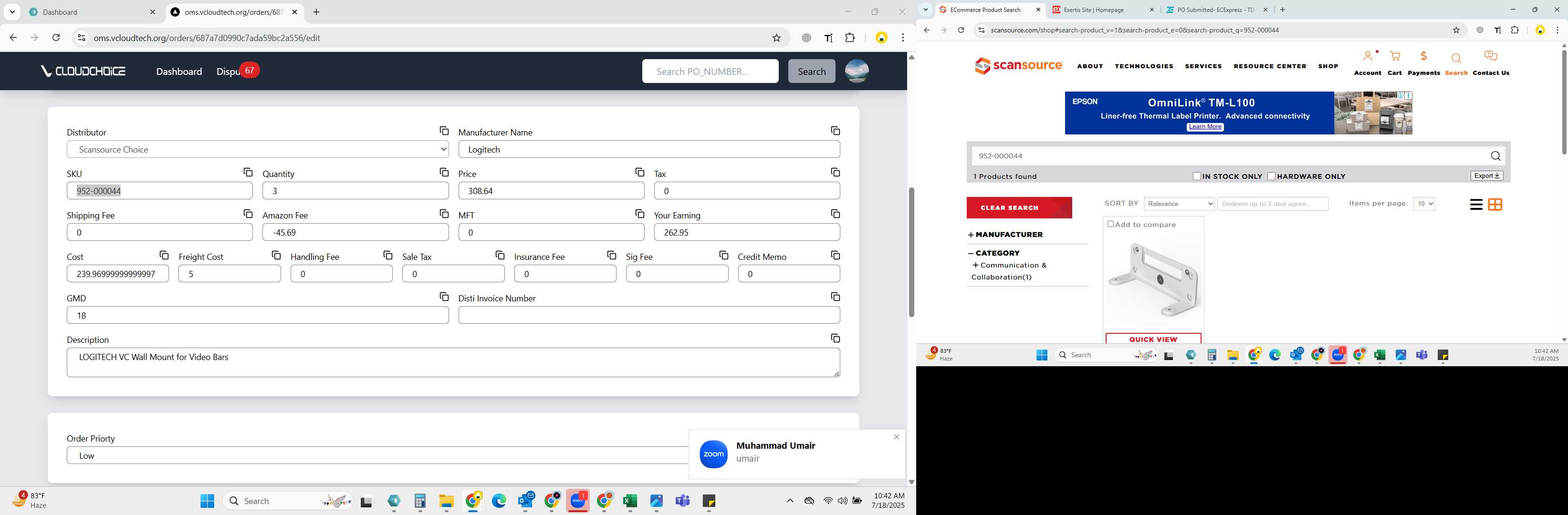Image resolution: width=1568 pixels, height=515 pixels.
Task: Copy the Amazon Fee value
Action: [x=444, y=214]
